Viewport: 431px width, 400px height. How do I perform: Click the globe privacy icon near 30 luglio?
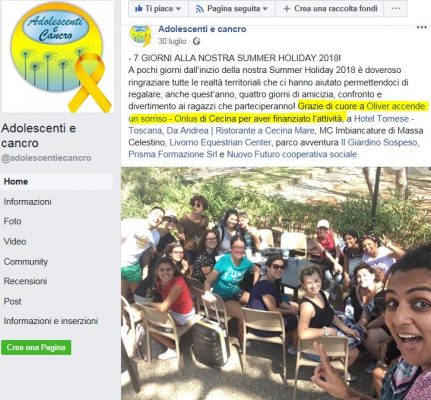pos(196,41)
